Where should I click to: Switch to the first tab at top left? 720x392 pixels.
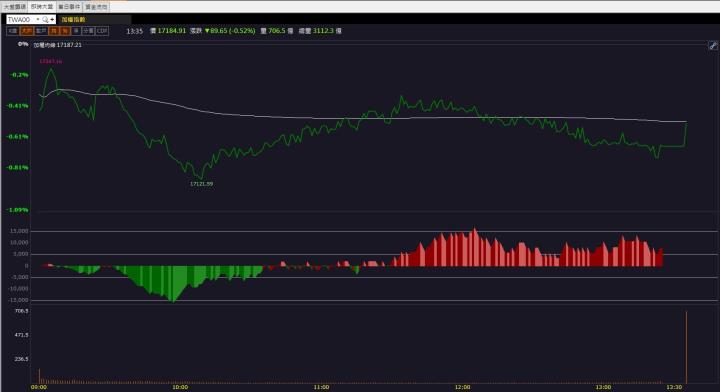click(15, 7)
